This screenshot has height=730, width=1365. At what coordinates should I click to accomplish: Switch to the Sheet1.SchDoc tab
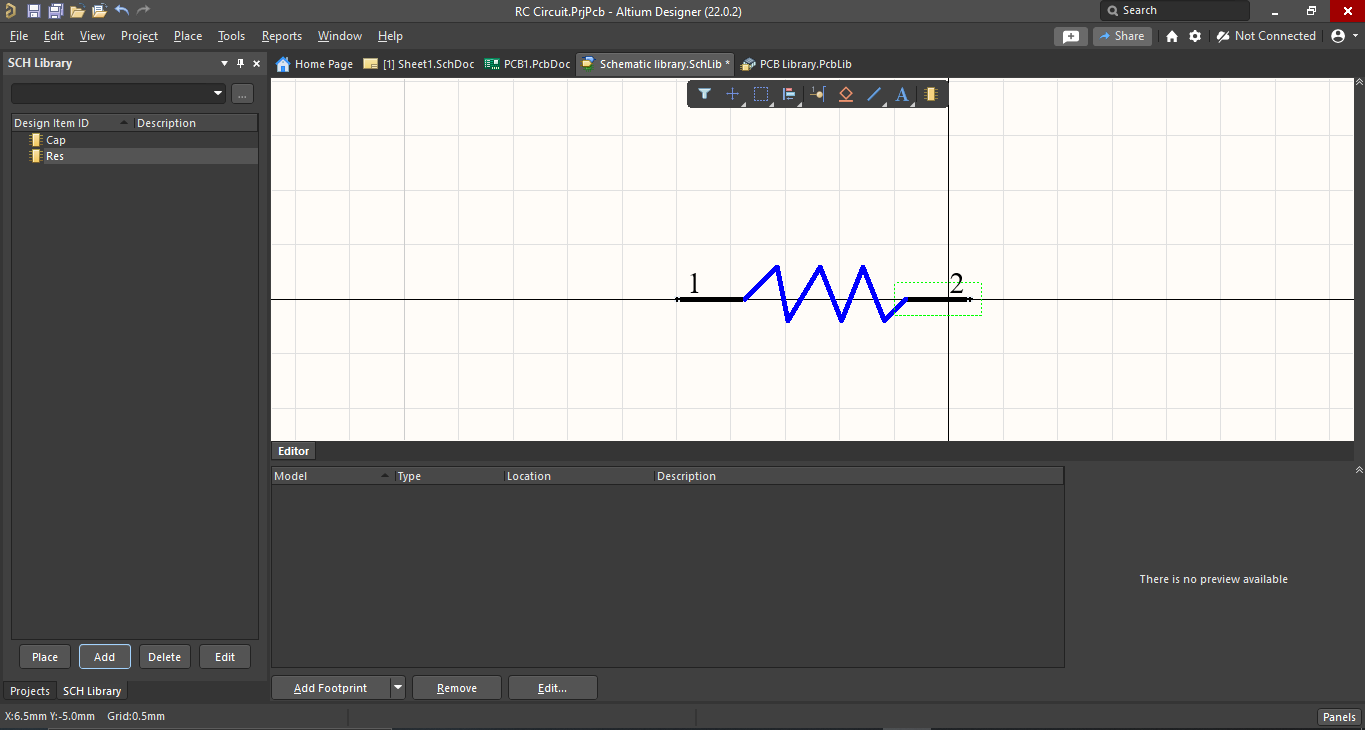[419, 64]
